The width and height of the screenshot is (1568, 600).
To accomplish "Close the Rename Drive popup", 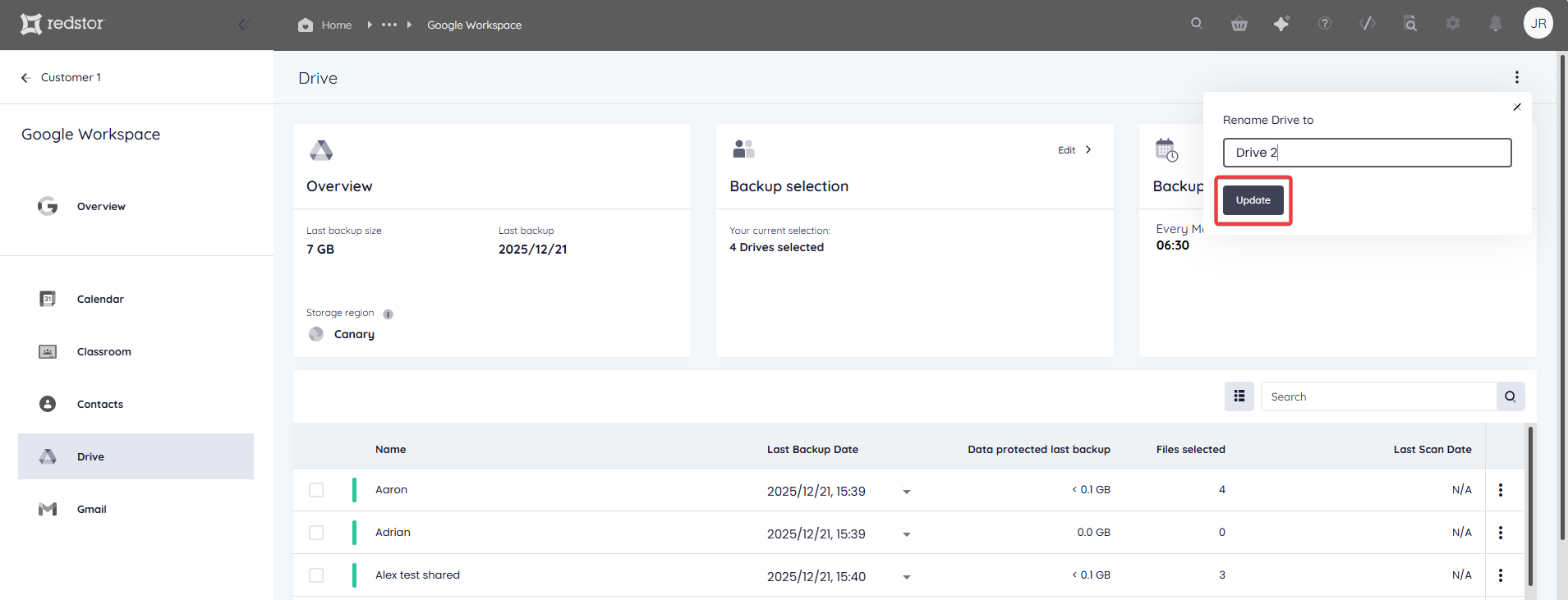I will point(1517,107).
